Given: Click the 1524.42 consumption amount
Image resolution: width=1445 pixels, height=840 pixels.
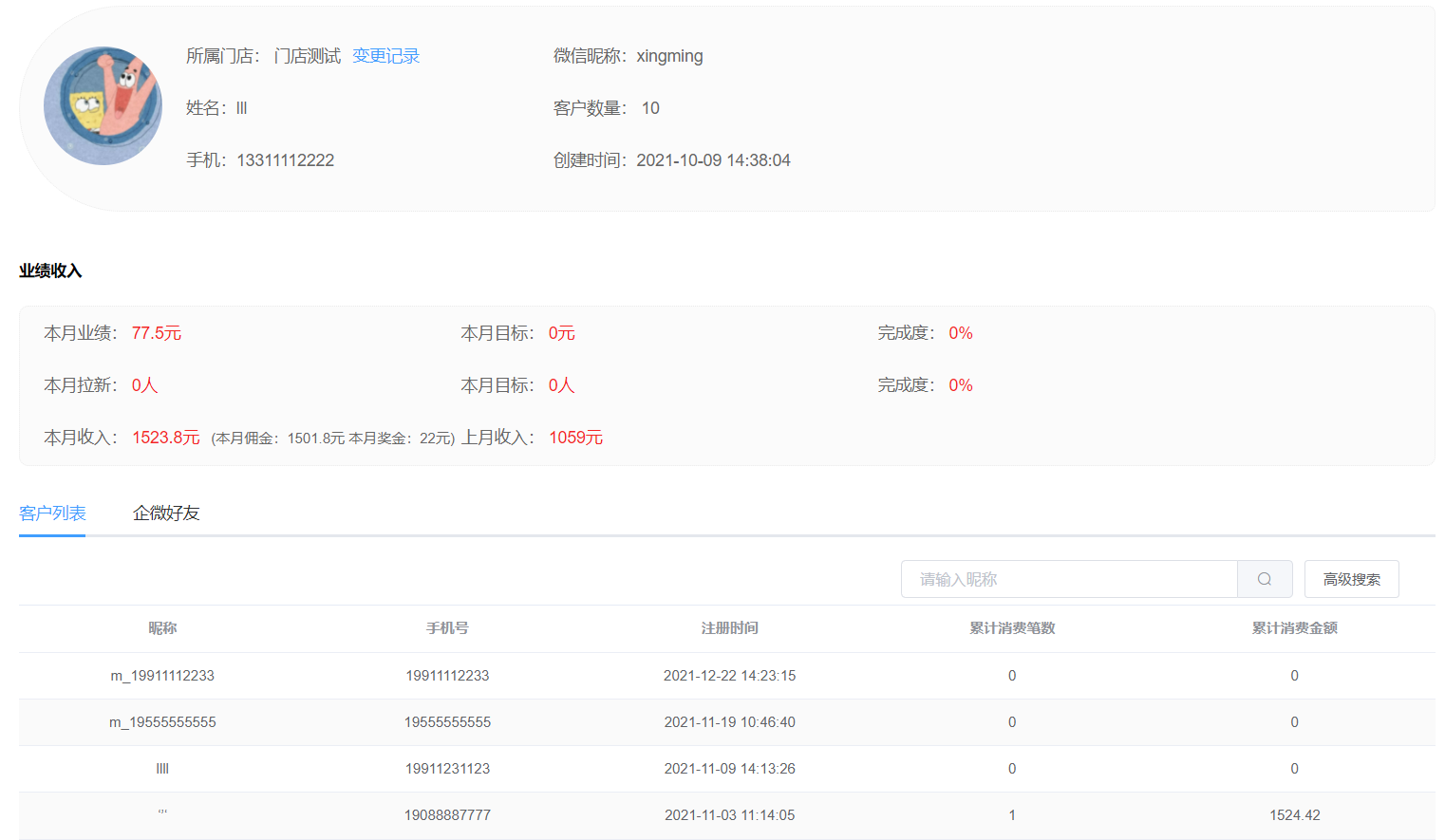Looking at the screenshot, I should tap(1295, 815).
